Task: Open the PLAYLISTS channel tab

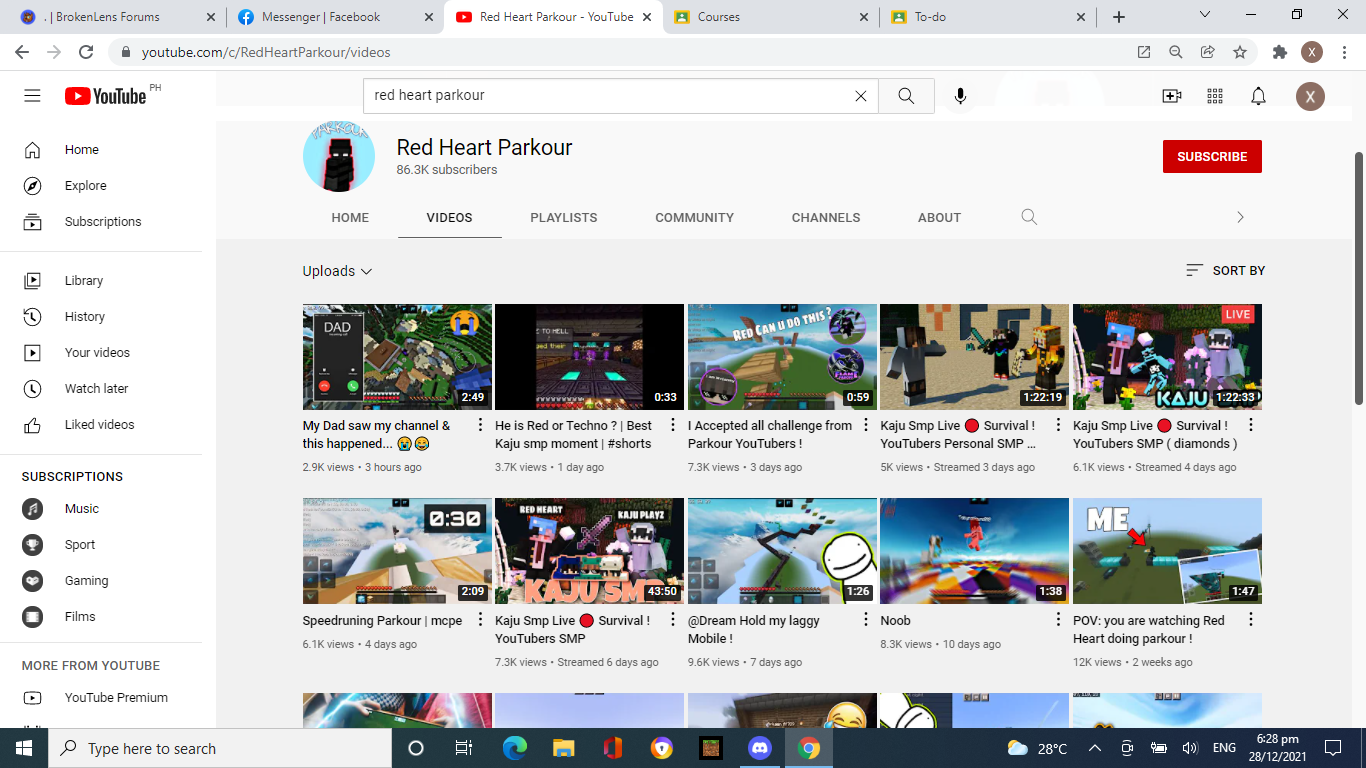Action: [x=564, y=217]
